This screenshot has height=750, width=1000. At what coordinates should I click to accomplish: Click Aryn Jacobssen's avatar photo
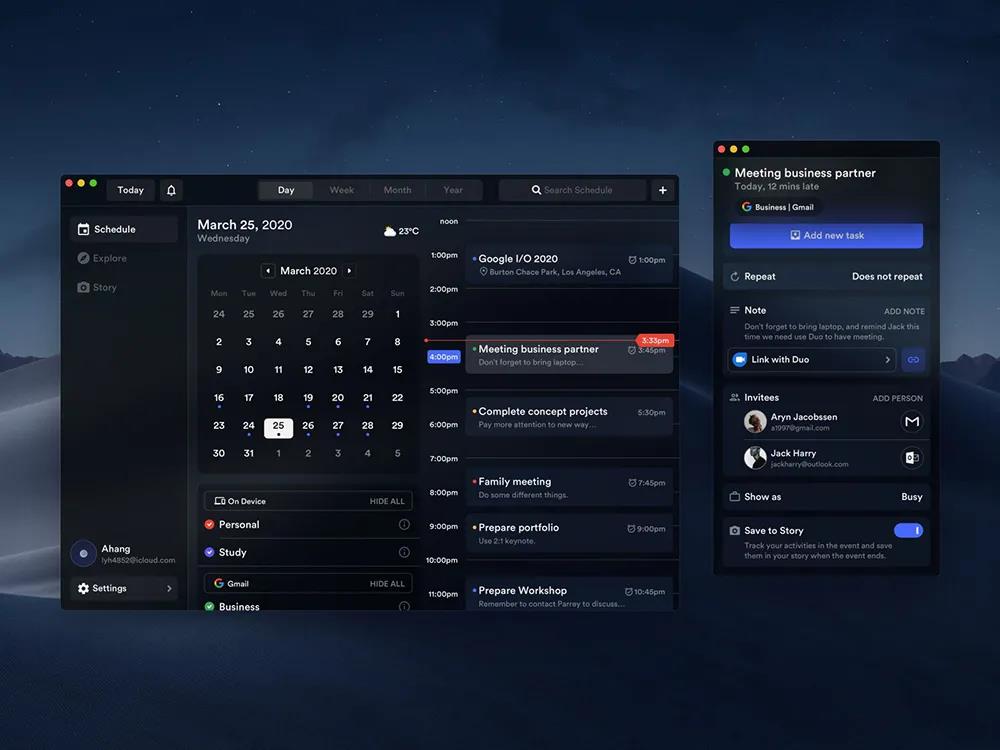click(755, 422)
